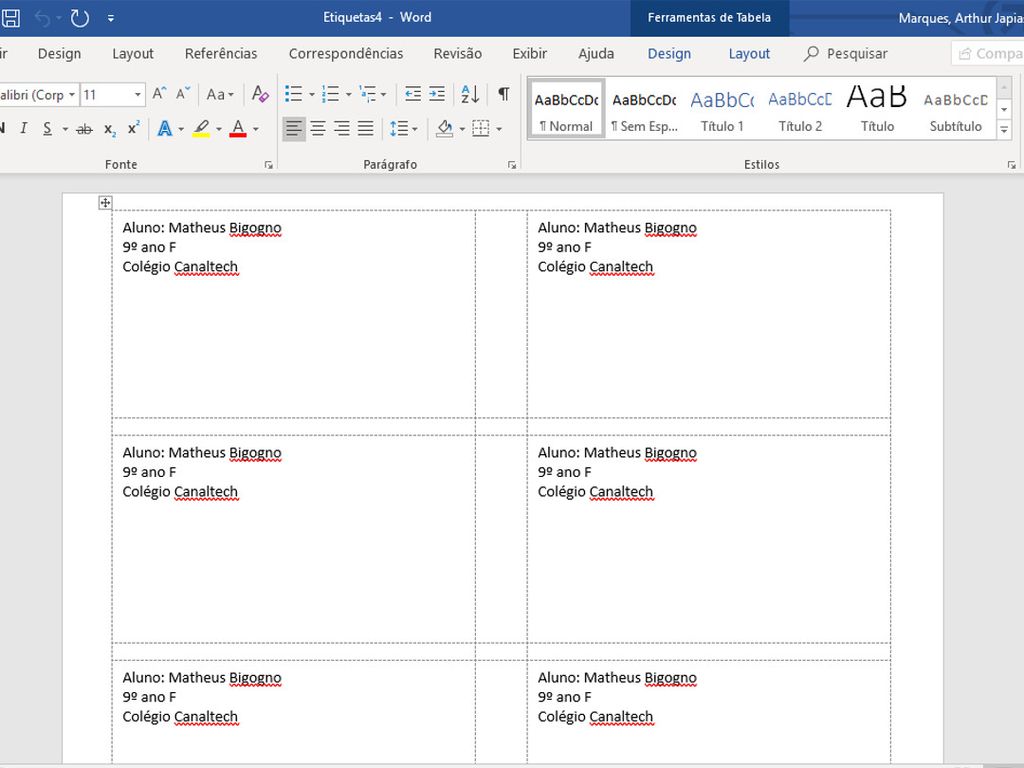Apply Título 1 style
This screenshot has width=1024, height=768.
click(x=722, y=110)
